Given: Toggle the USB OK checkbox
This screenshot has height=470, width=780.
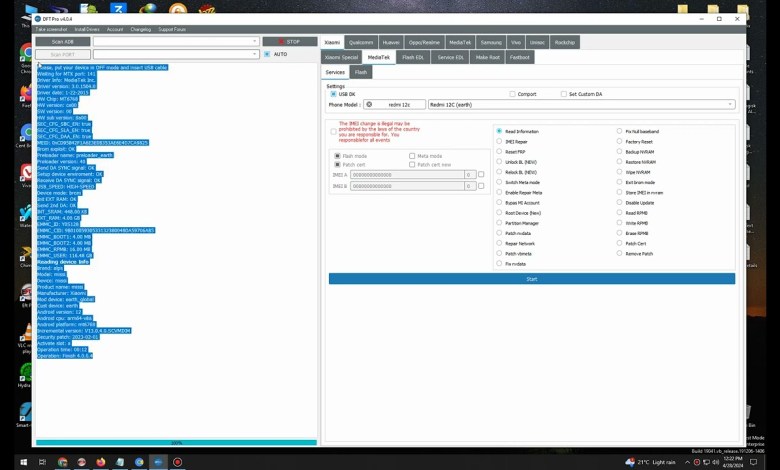Looking at the screenshot, I should click(x=333, y=94).
